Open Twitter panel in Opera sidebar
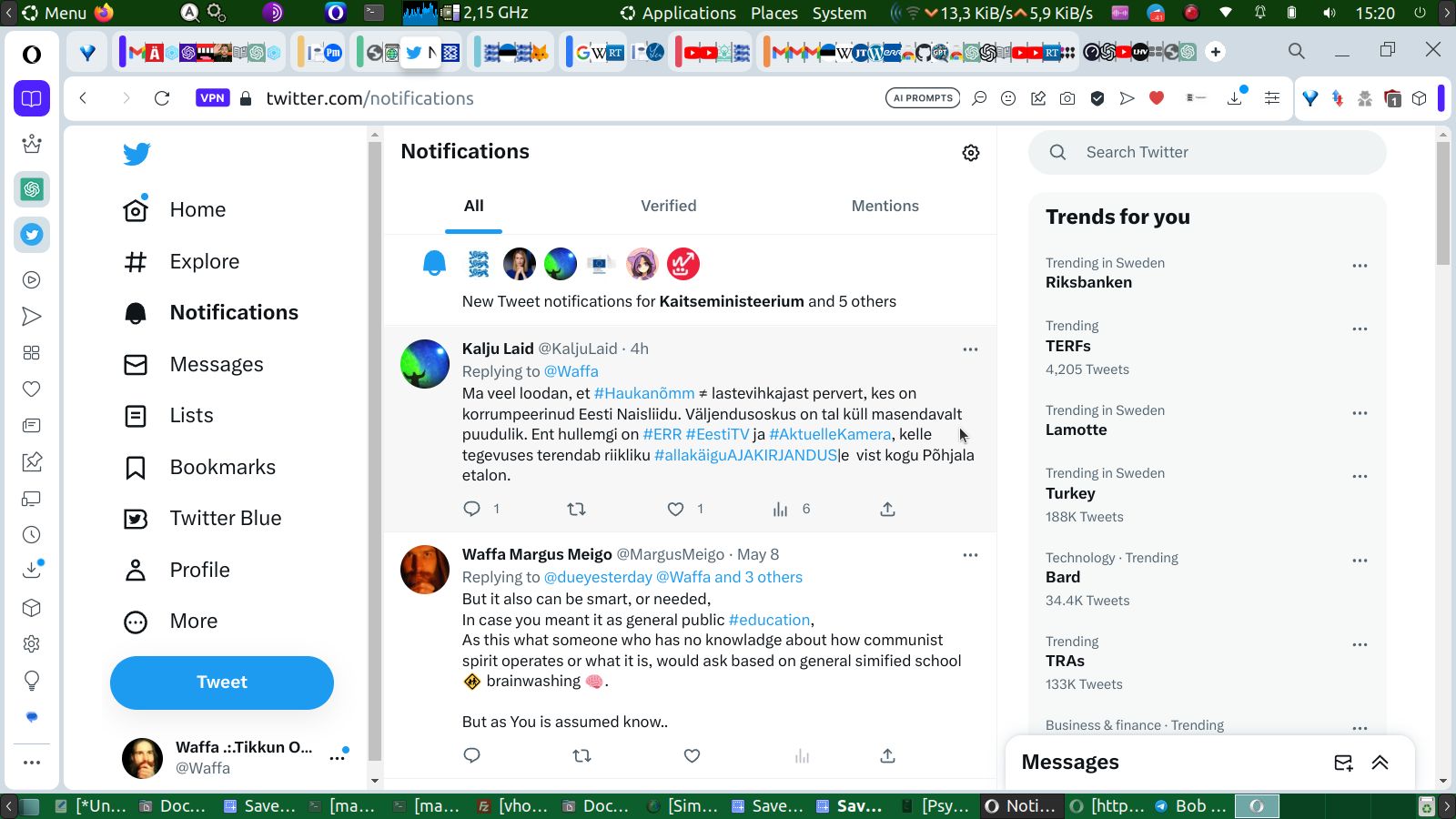This screenshot has height=819, width=1456. pyautogui.click(x=32, y=235)
